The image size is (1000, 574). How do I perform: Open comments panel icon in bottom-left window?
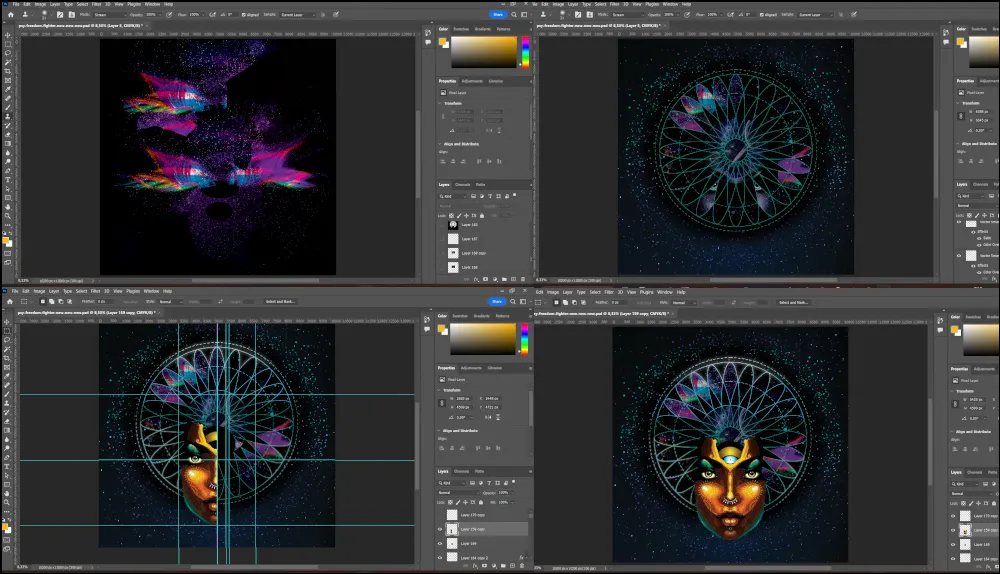click(x=427, y=329)
